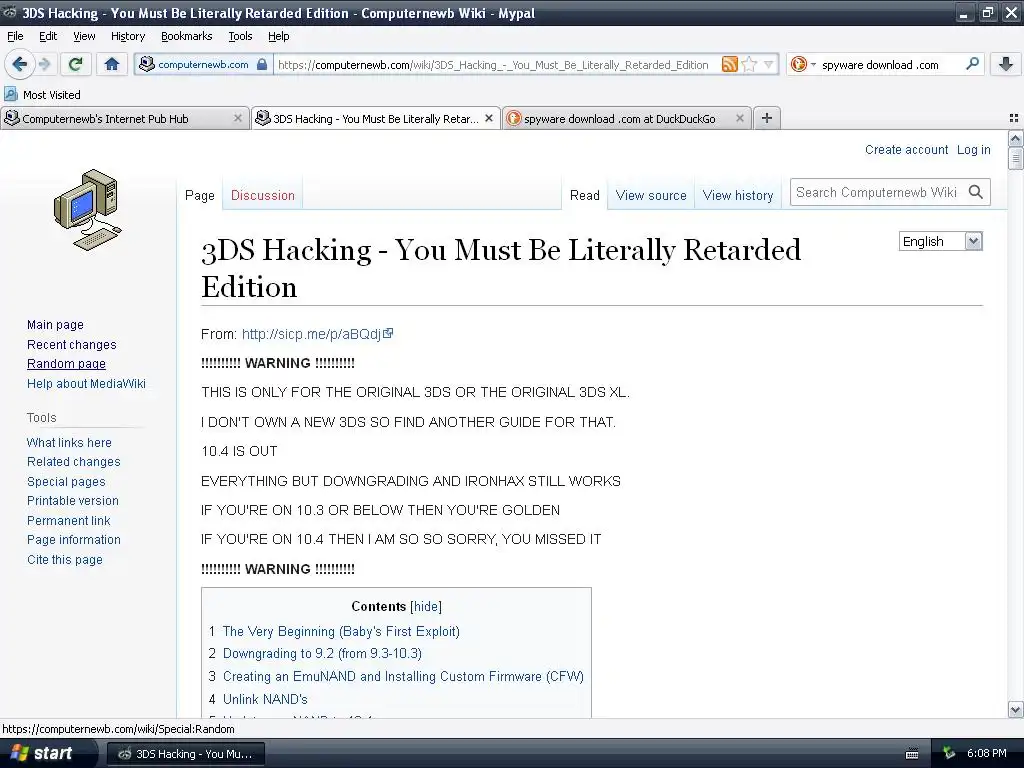Jump to The Very Beginning section
The image size is (1024, 768).
tap(341, 632)
